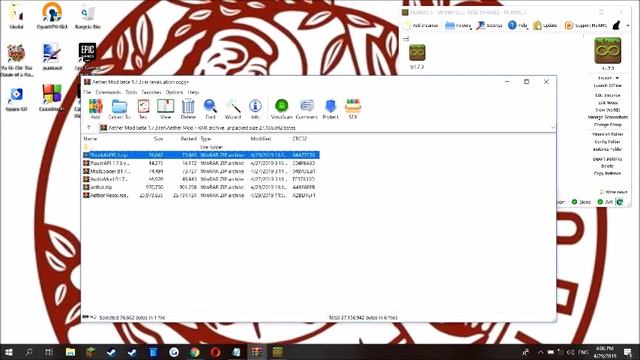Click the Info toolbar icon in WinRAR
Screen dimensions: 640x360
click(x=255, y=109)
